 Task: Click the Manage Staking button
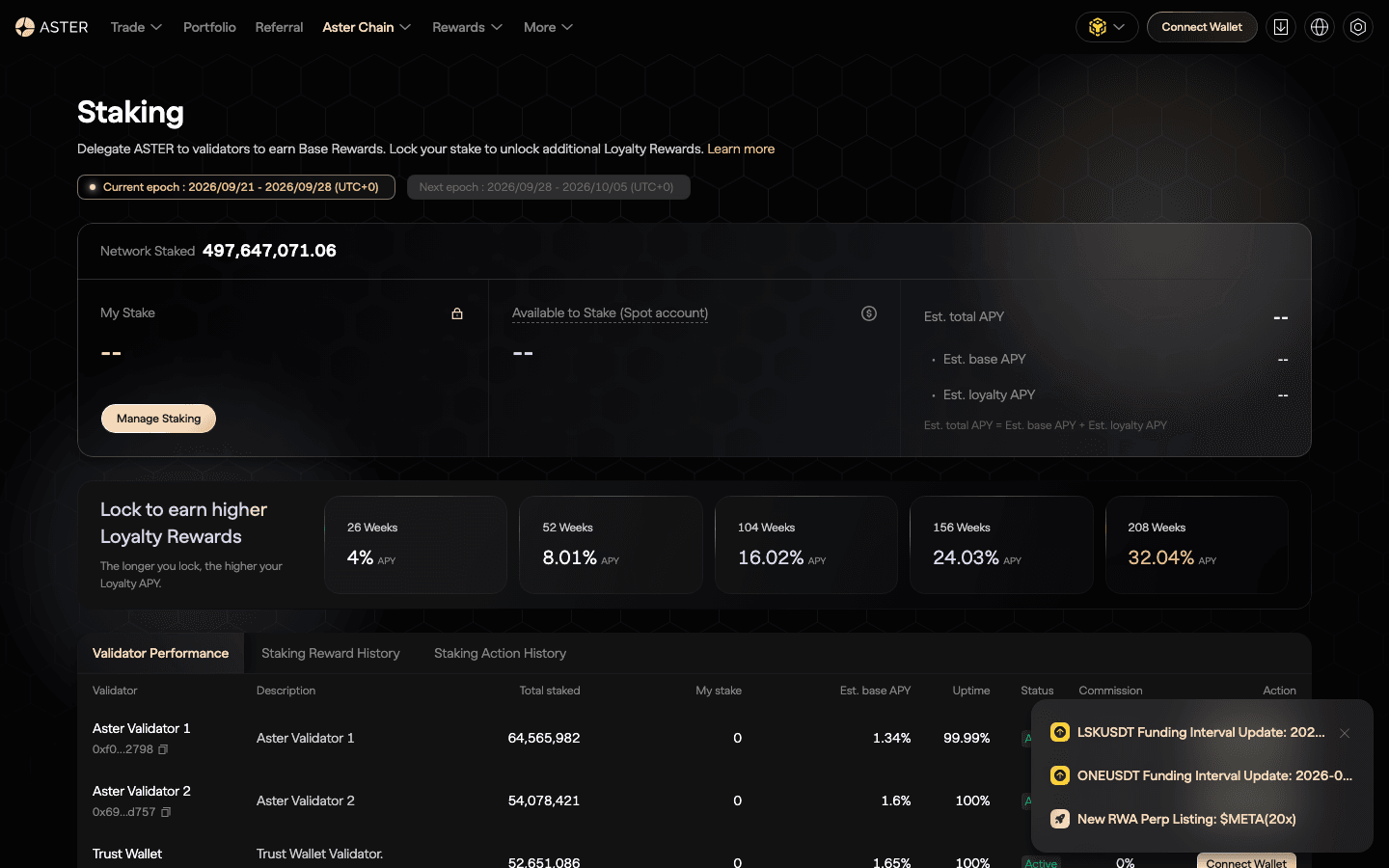[158, 419]
